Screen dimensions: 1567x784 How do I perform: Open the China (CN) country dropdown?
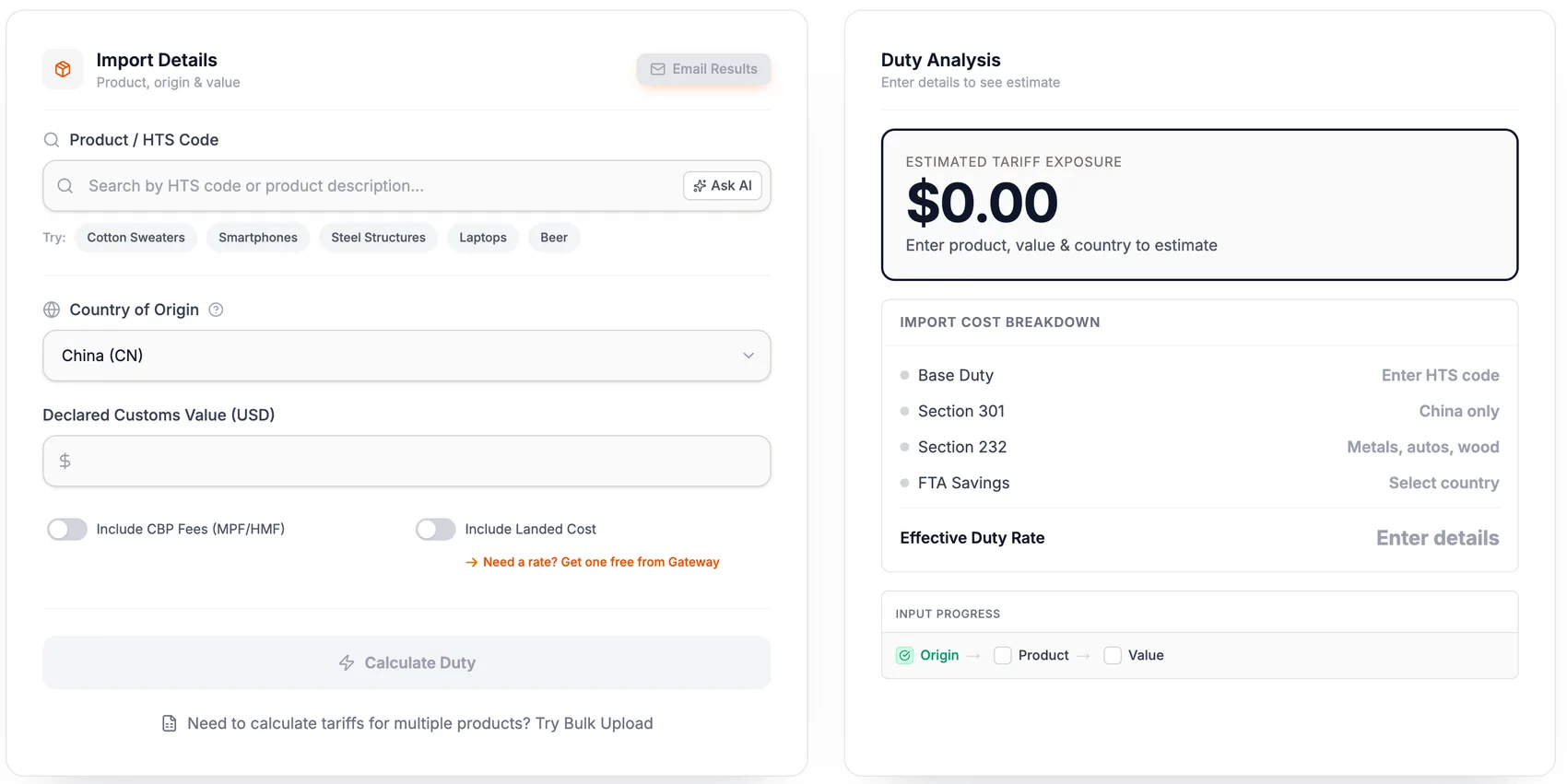(x=406, y=356)
